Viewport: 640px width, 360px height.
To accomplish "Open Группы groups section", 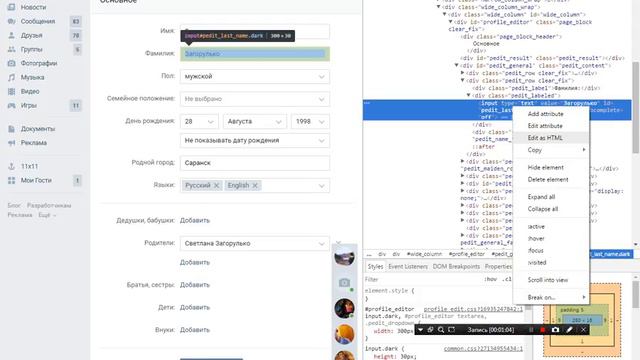I will click(31, 49).
